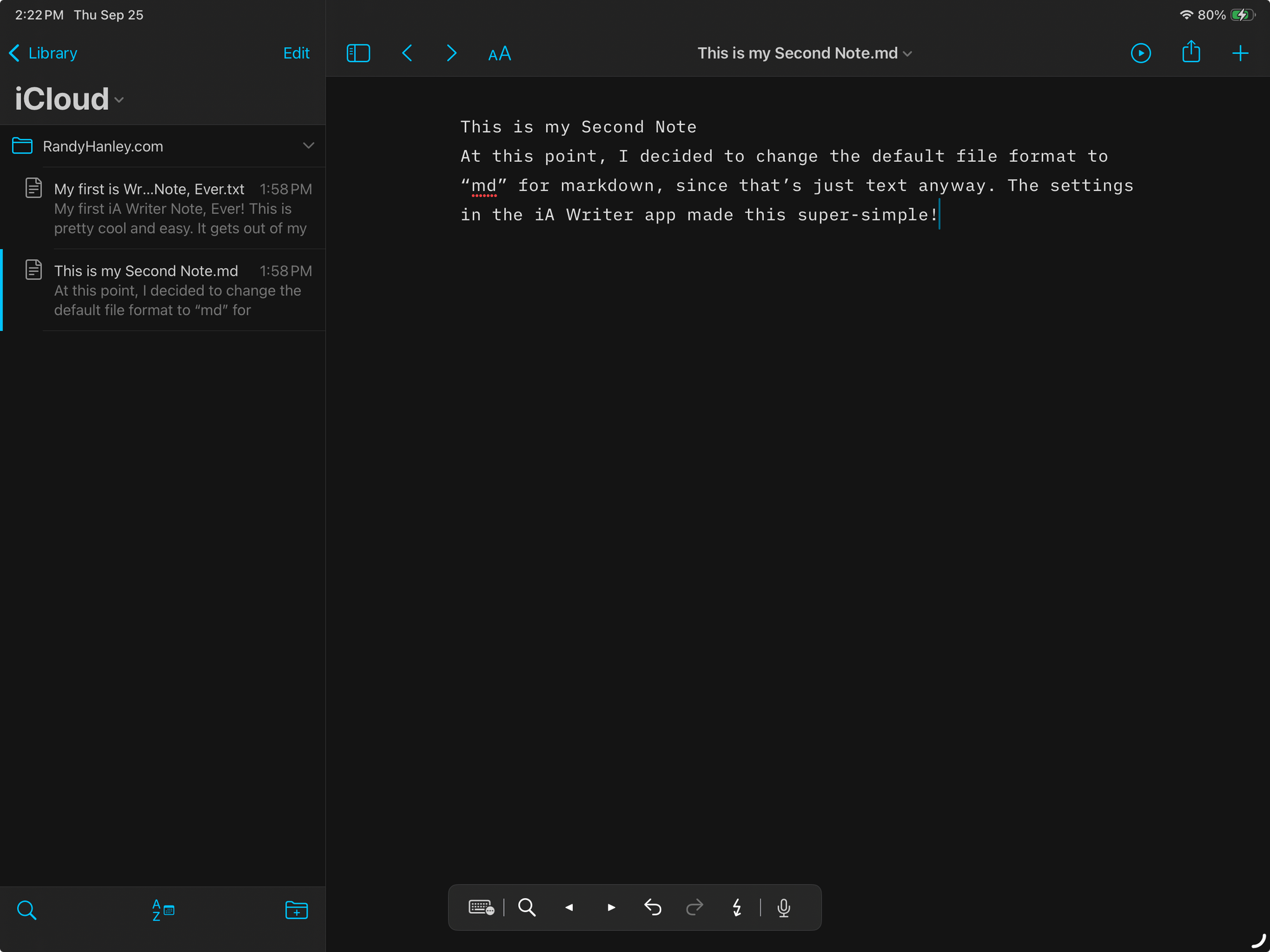Tap the search icon in keyboard bar
The height and width of the screenshot is (952, 1270).
(x=526, y=908)
